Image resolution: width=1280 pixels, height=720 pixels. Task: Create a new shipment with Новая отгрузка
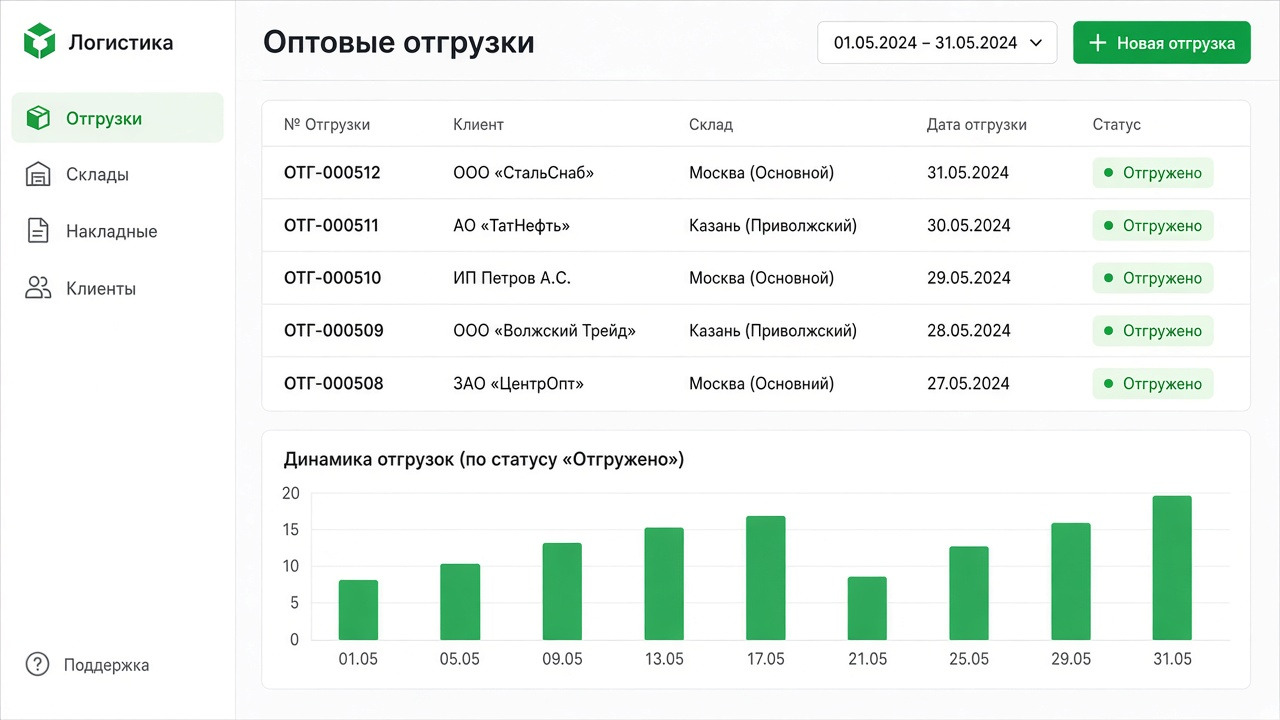point(1161,43)
